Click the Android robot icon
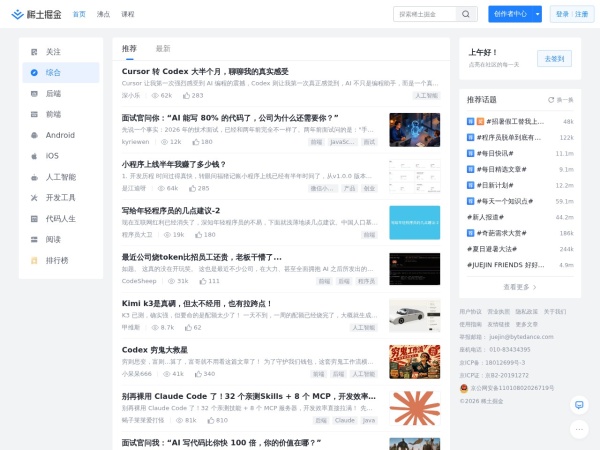This screenshot has width=600, height=450. coord(34,135)
